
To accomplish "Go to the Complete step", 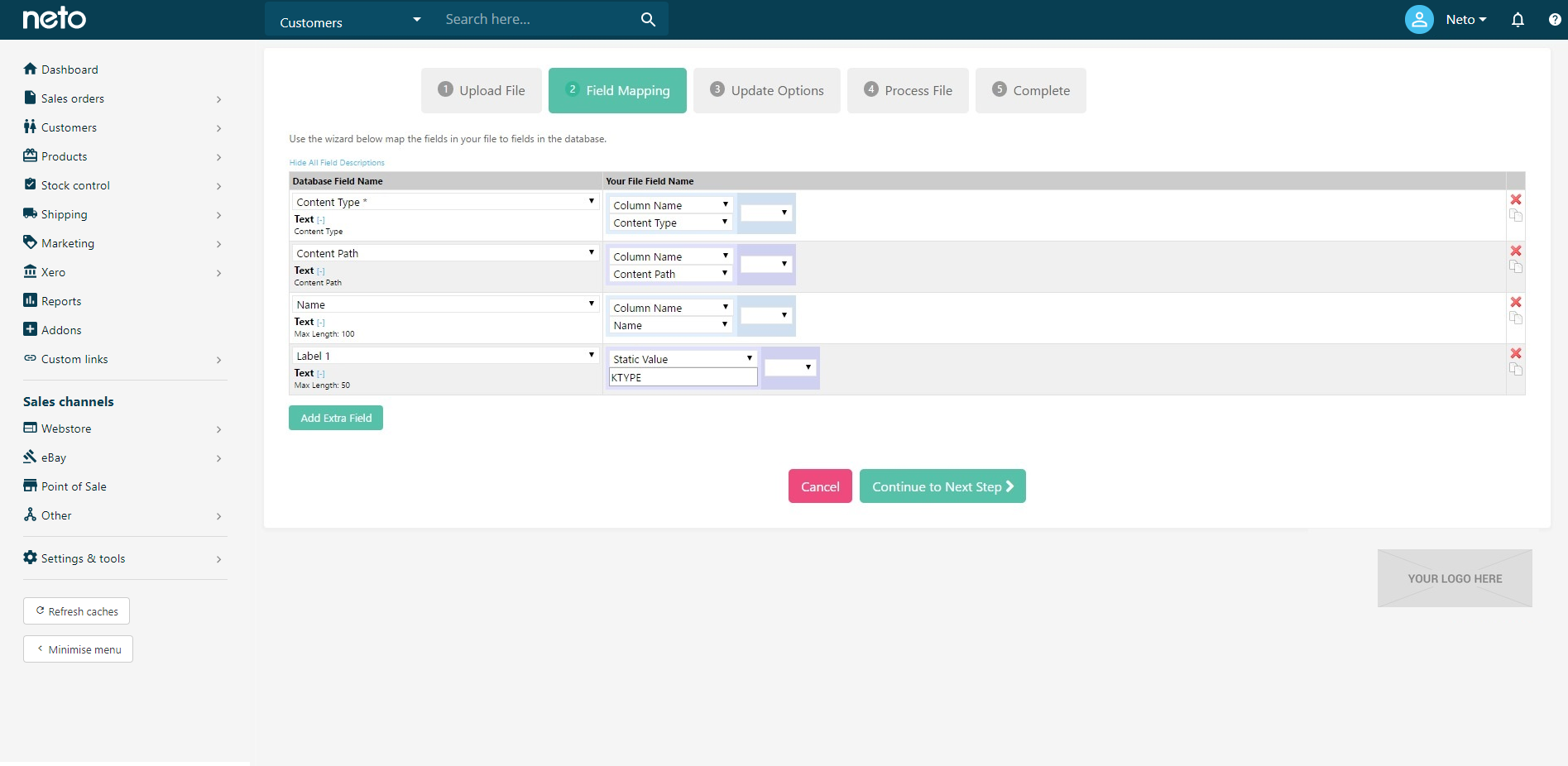I will pos(1031,90).
